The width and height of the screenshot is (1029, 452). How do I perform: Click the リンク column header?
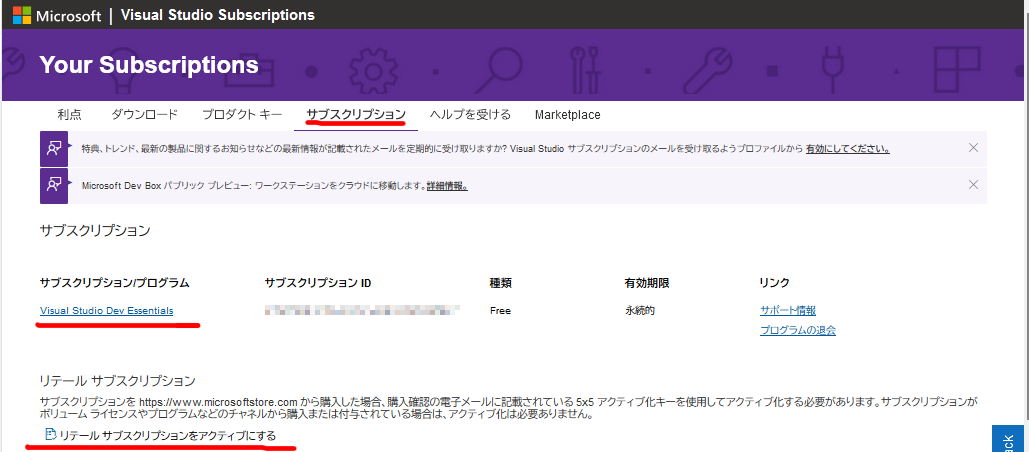coord(774,283)
